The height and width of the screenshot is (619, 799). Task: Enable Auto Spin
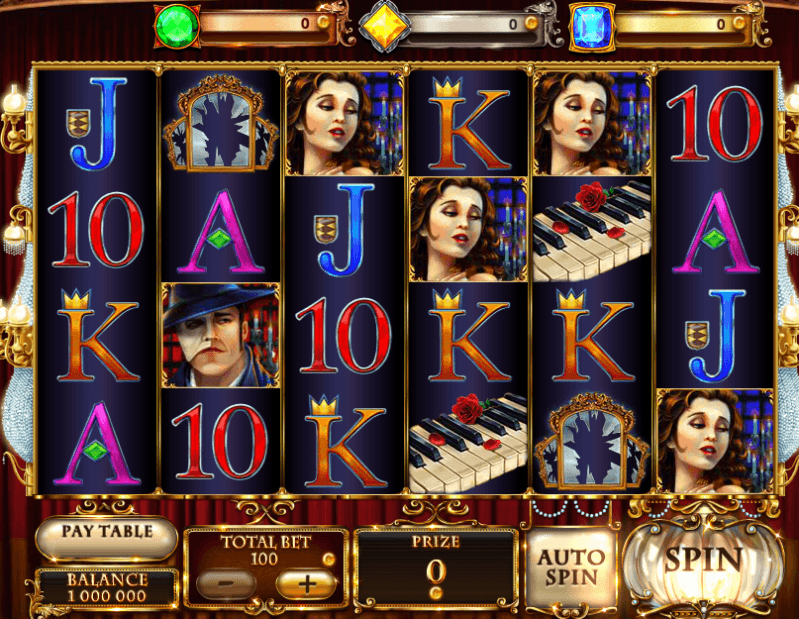571,567
